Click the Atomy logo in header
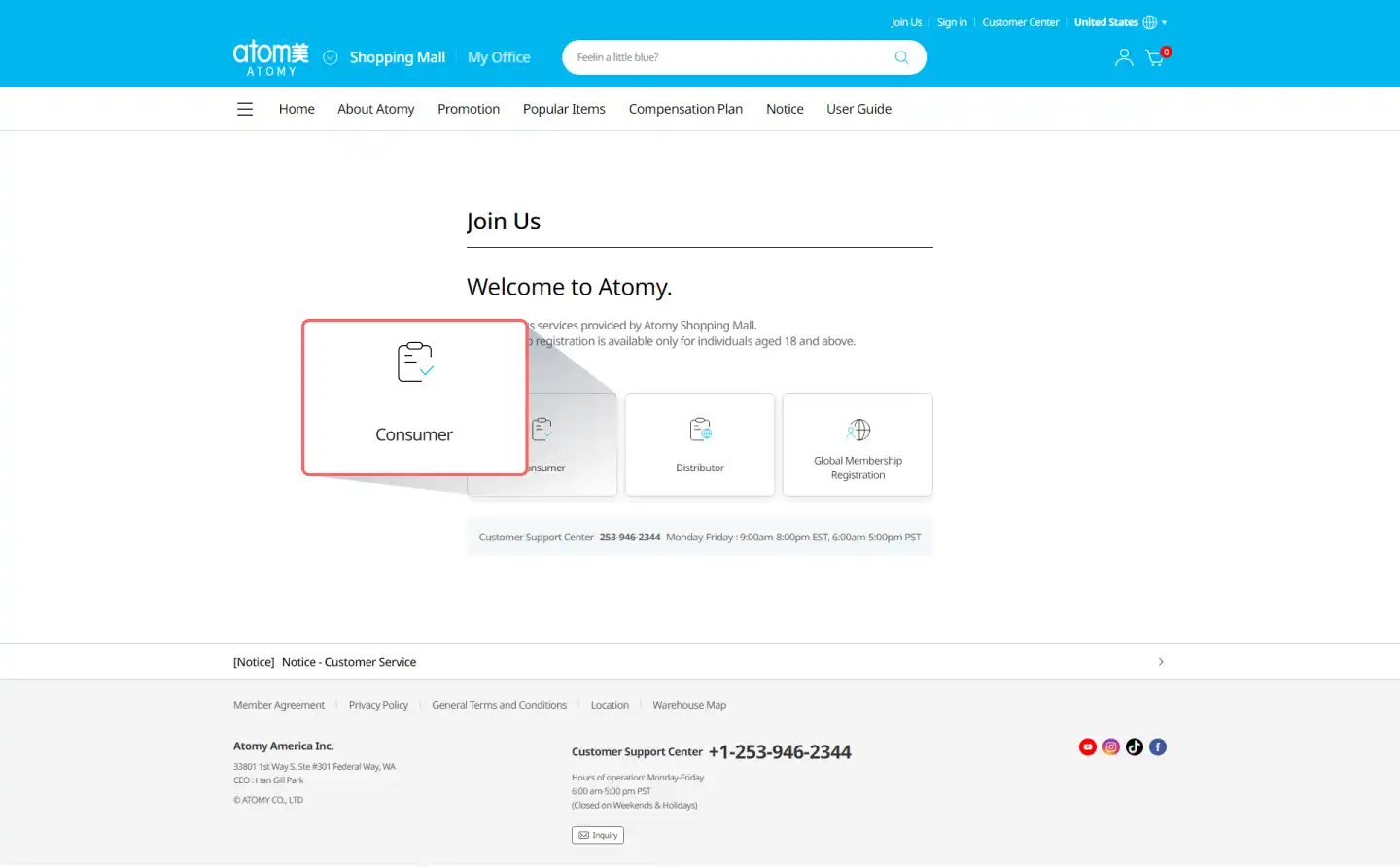The width and height of the screenshot is (1400, 867). click(270, 57)
